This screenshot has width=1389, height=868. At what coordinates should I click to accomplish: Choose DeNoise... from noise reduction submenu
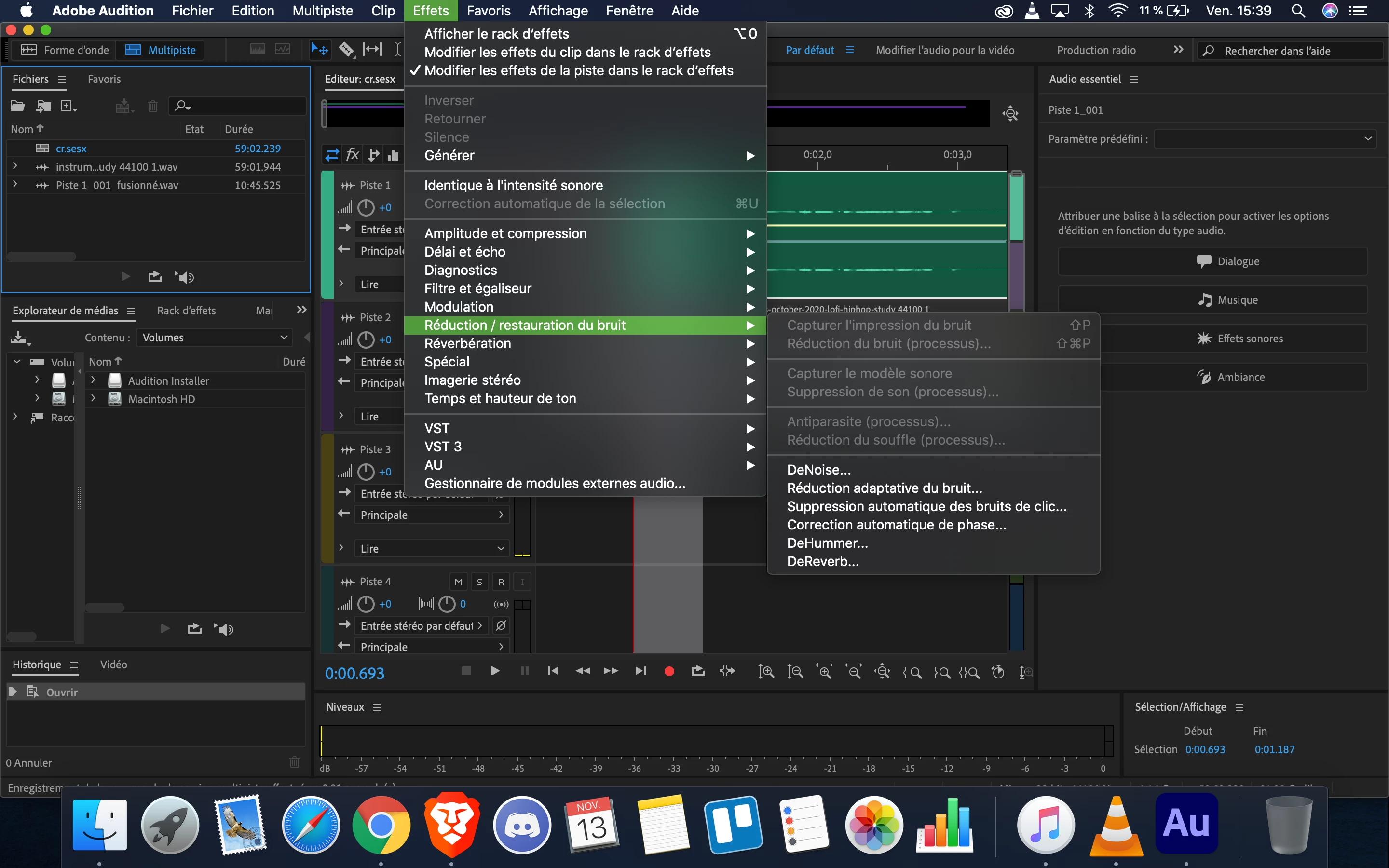pyautogui.click(x=818, y=470)
